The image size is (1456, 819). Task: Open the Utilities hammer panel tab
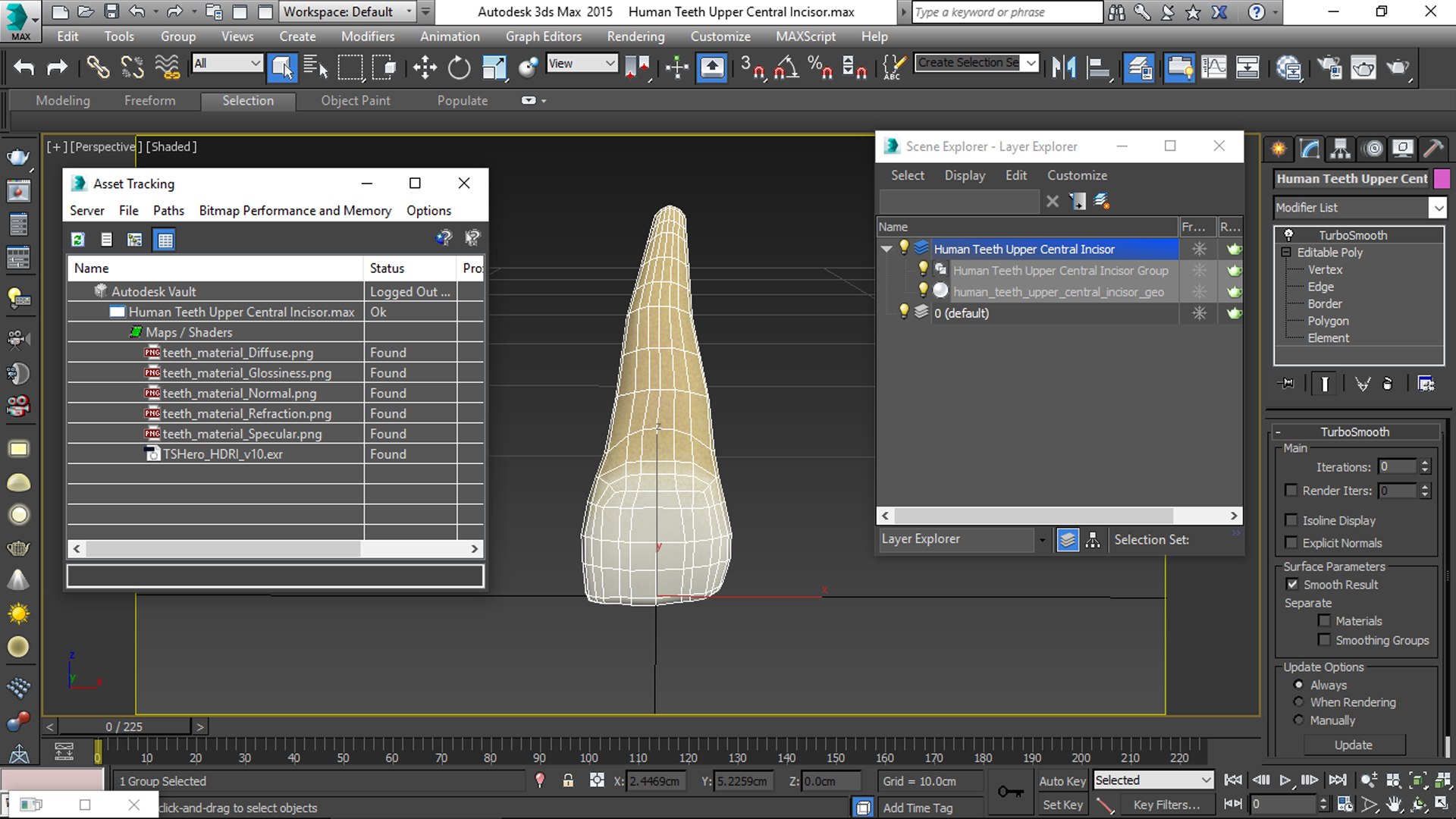[1433, 148]
